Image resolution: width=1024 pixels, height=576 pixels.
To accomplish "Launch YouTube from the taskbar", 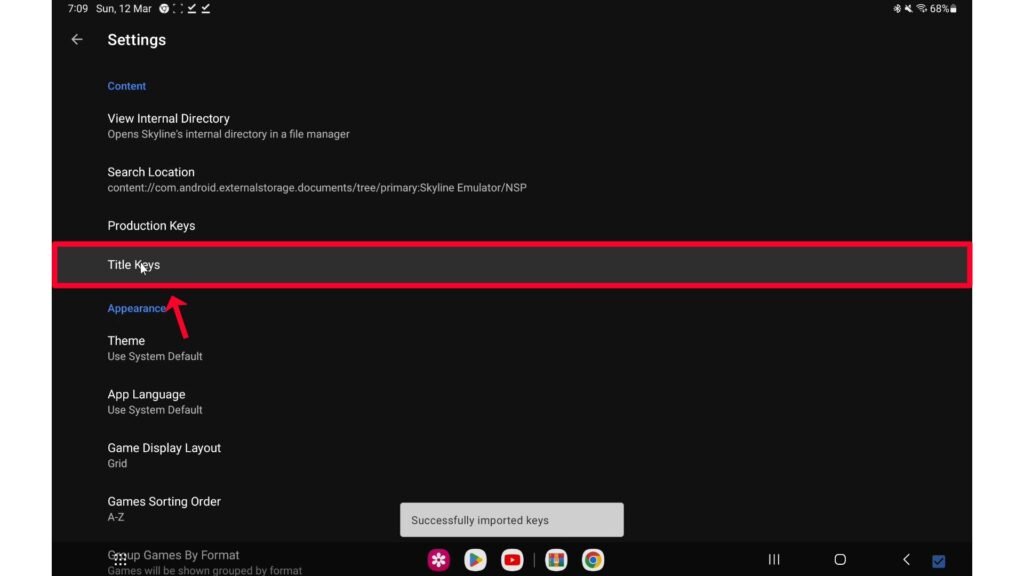I will pos(512,560).
